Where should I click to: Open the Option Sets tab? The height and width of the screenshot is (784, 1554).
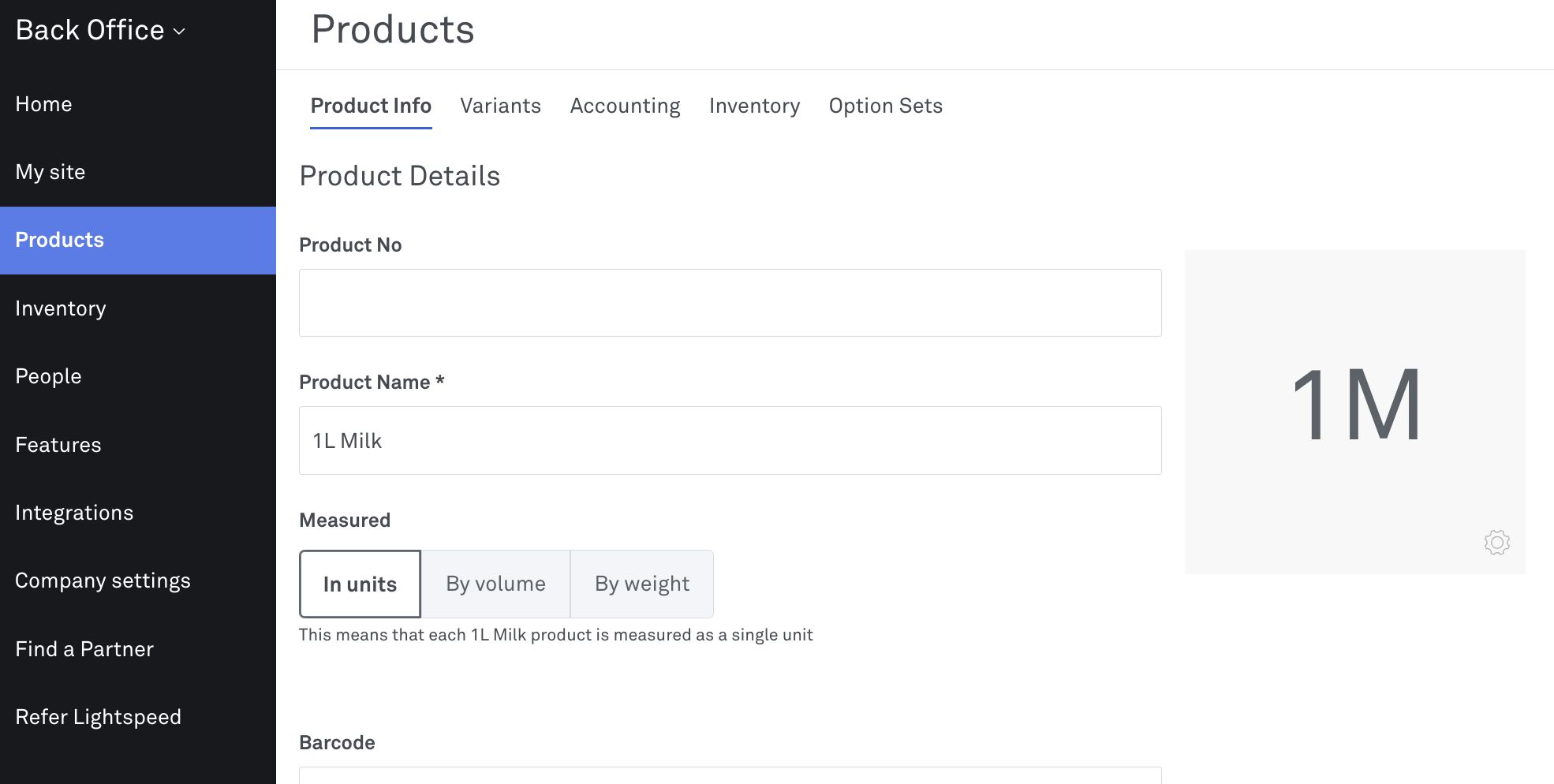tap(885, 106)
